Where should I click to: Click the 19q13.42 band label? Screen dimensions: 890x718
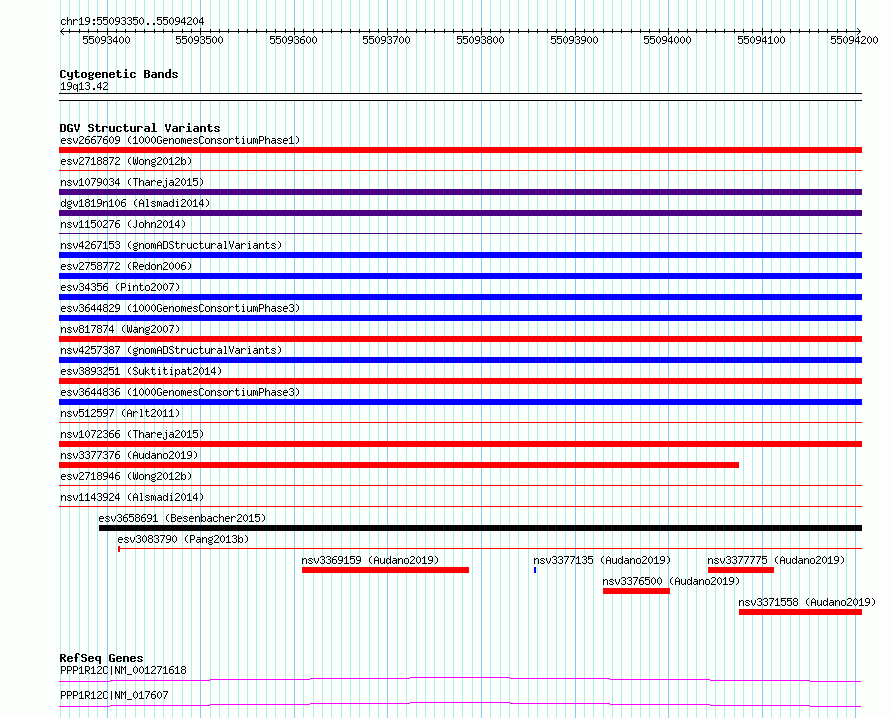tap(84, 86)
